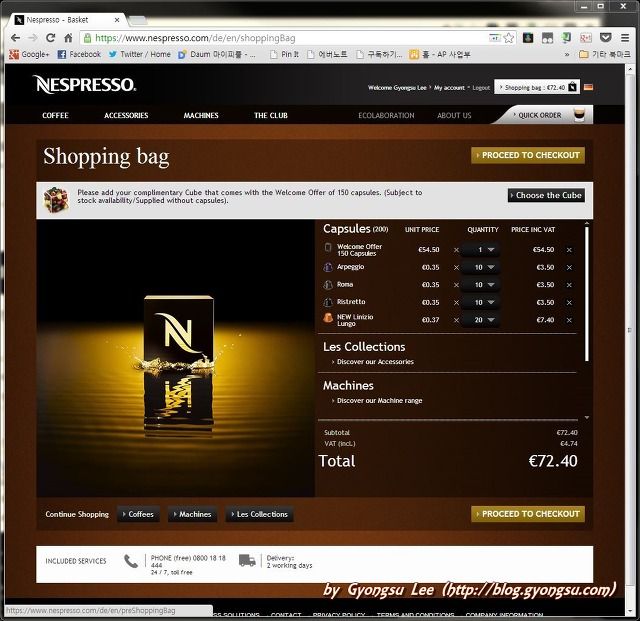This screenshot has width=640, height=621.
Task: Bookmark this page with the star icon
Action: (x=509, y=38)
